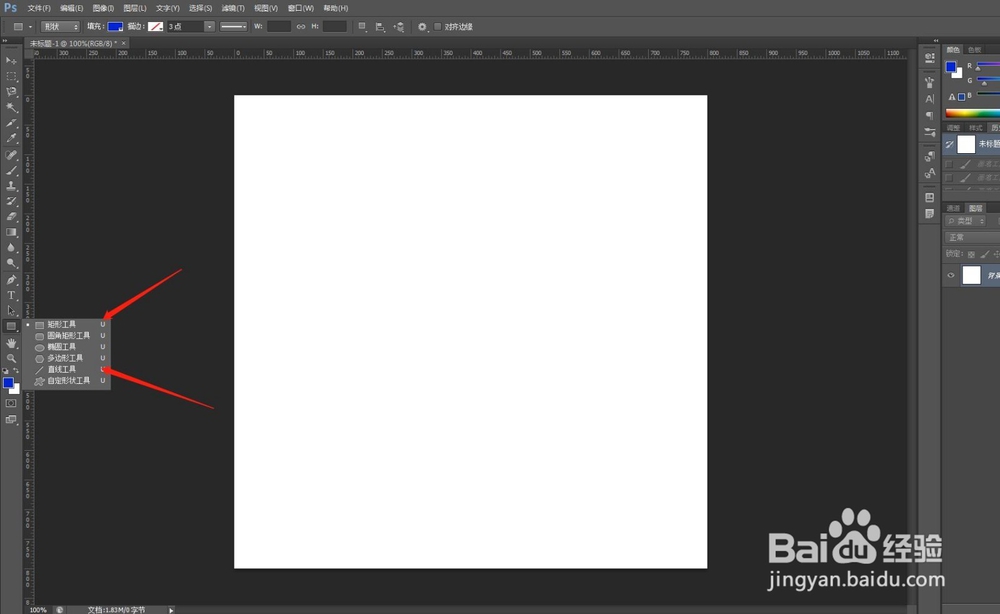The height and width of the screenshot is (614, 1000).
Task: Toggle lock transparent pixels
Action: point(971,254)
